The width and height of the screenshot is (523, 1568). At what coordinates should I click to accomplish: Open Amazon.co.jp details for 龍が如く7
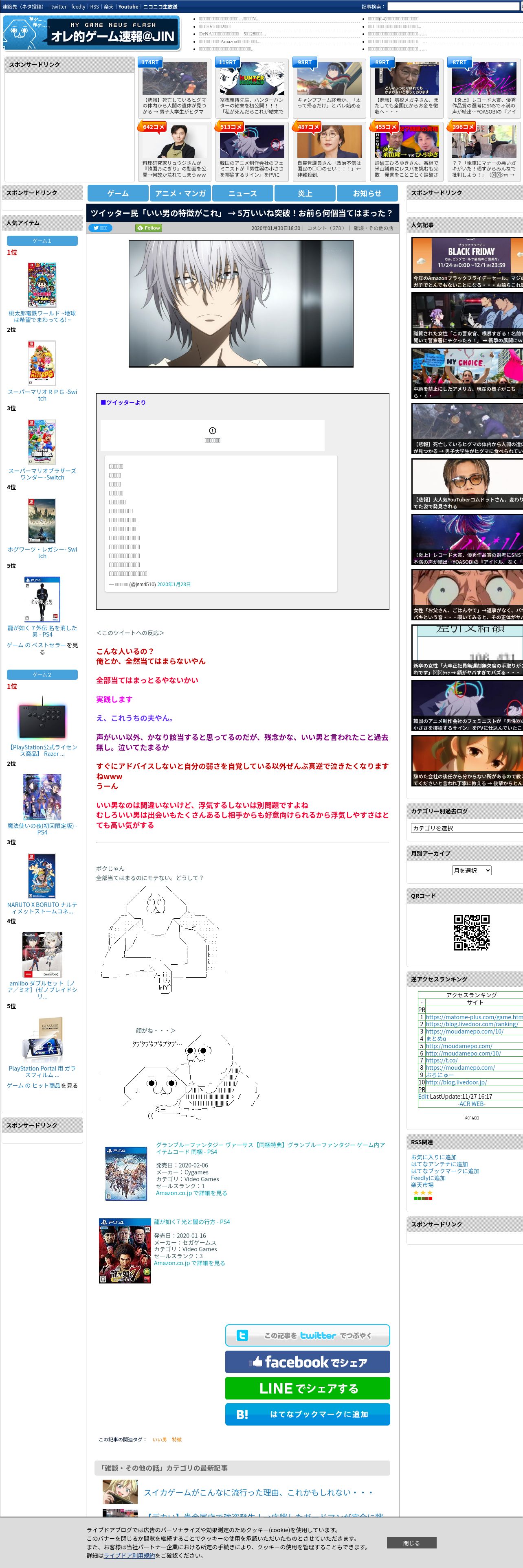[x=189, y=1263]
